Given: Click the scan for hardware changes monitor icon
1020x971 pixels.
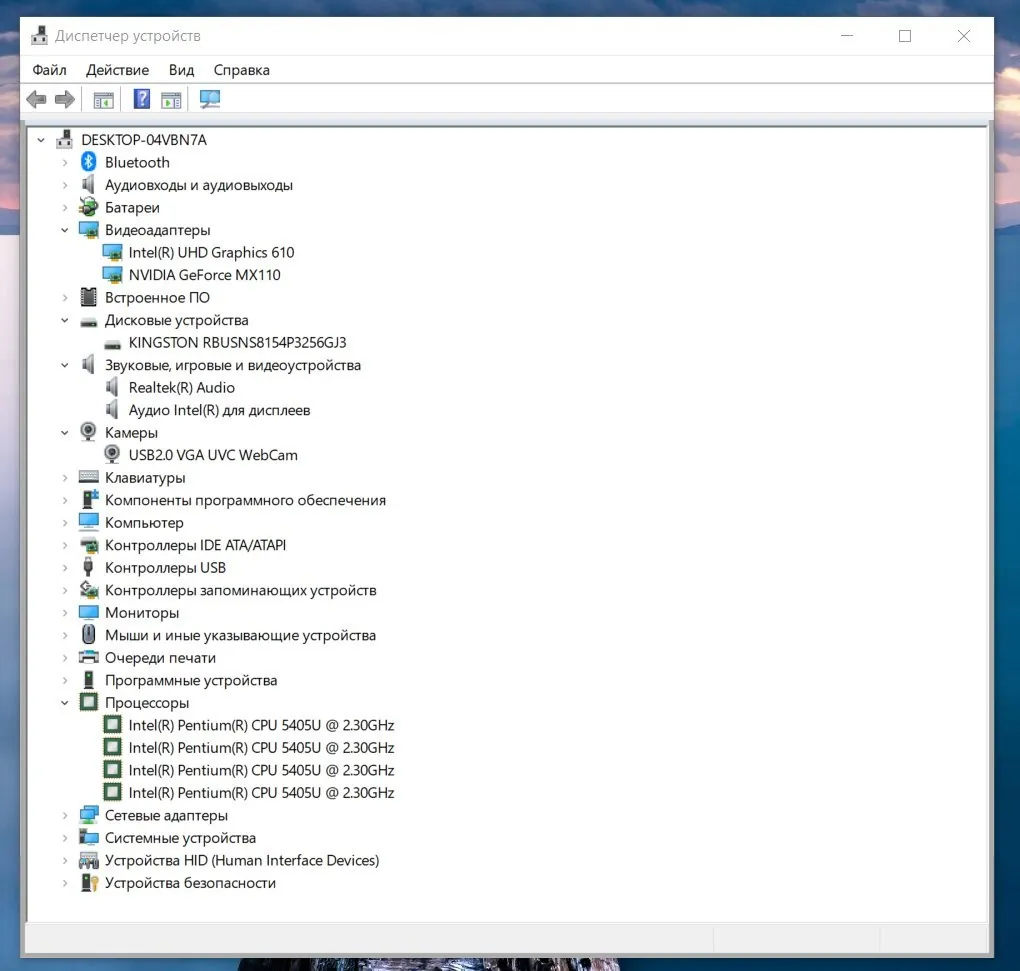Looking at the screenshot, I should (x=209, y=99).
